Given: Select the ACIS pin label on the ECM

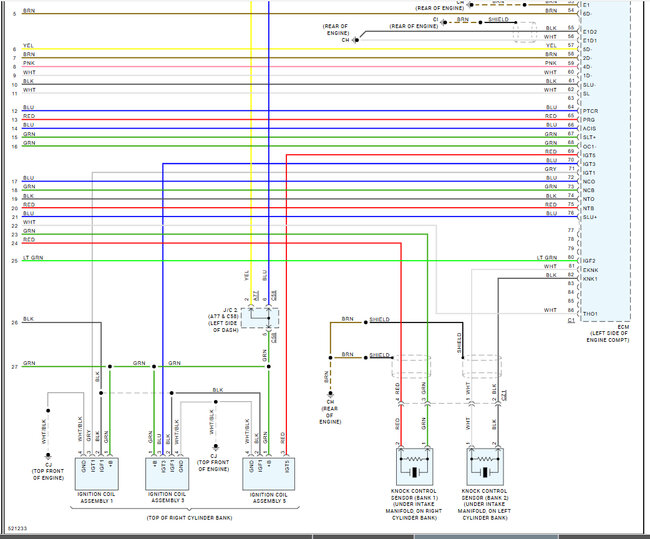Looking at the screenshot, I should tap(589, 126).
